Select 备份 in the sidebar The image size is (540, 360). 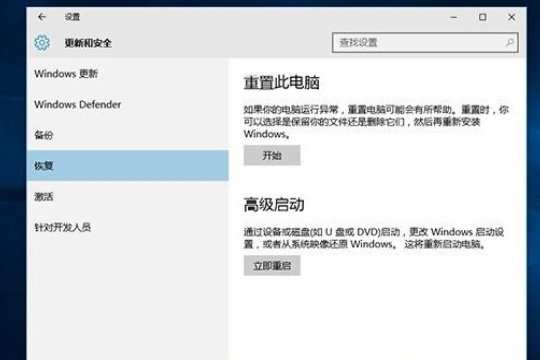tap(127, 135)
